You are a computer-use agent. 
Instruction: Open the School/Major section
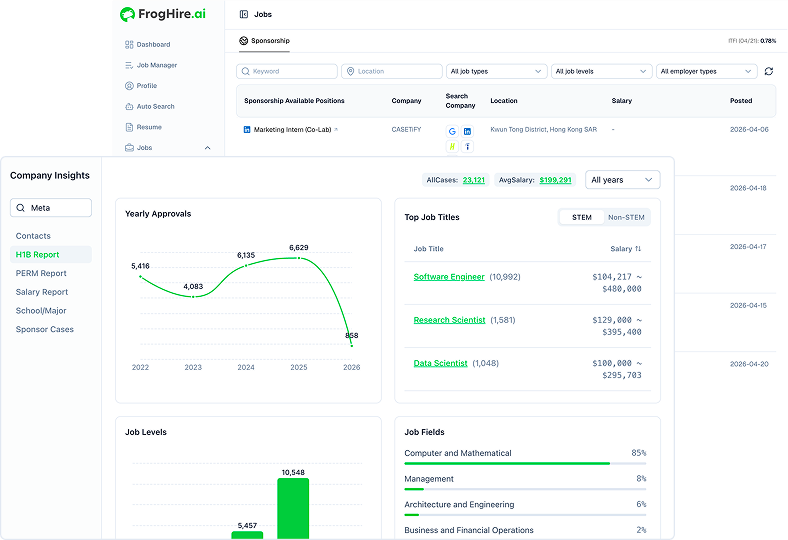pos(41,311)
